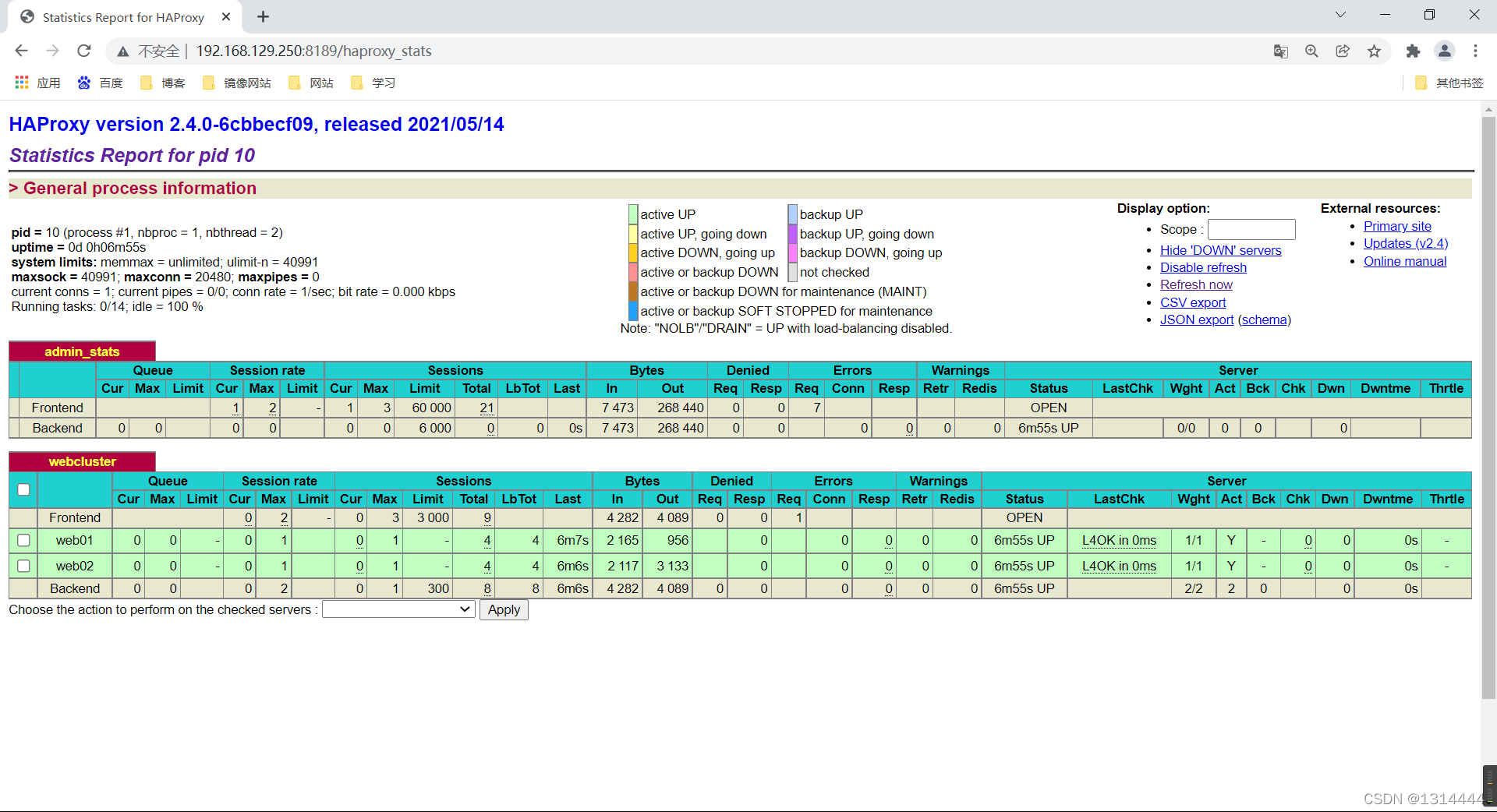Screen dimensions: 1497x812
Task: Click the webcluster Backend total sessions 8
Action: pyautogui.click(x=487, y=588)
